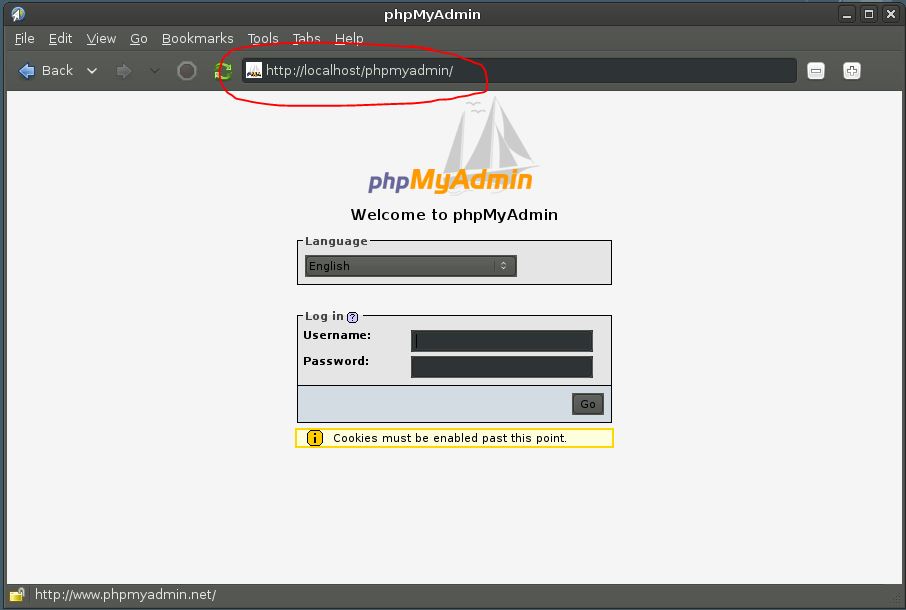Open the Help menu
The width and height of the screenshot is (906, 610).
(349, 39)
